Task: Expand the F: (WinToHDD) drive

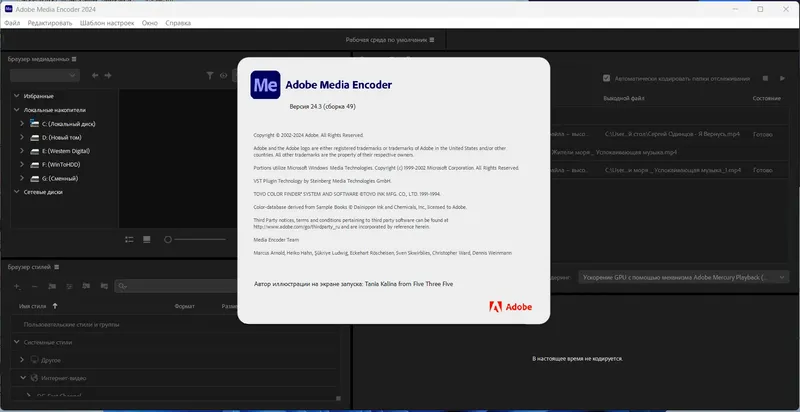Action: click(x=22, y=165)
